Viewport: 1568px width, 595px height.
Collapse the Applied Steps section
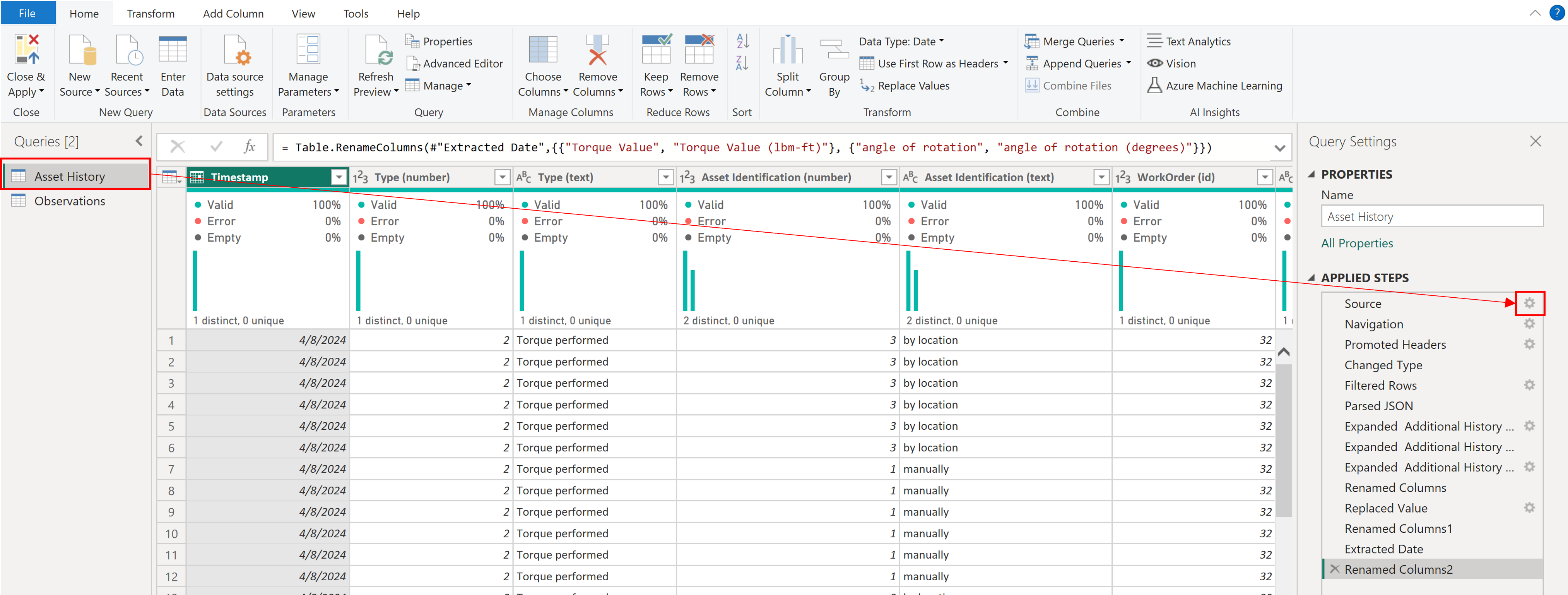tap(1312, 278)
